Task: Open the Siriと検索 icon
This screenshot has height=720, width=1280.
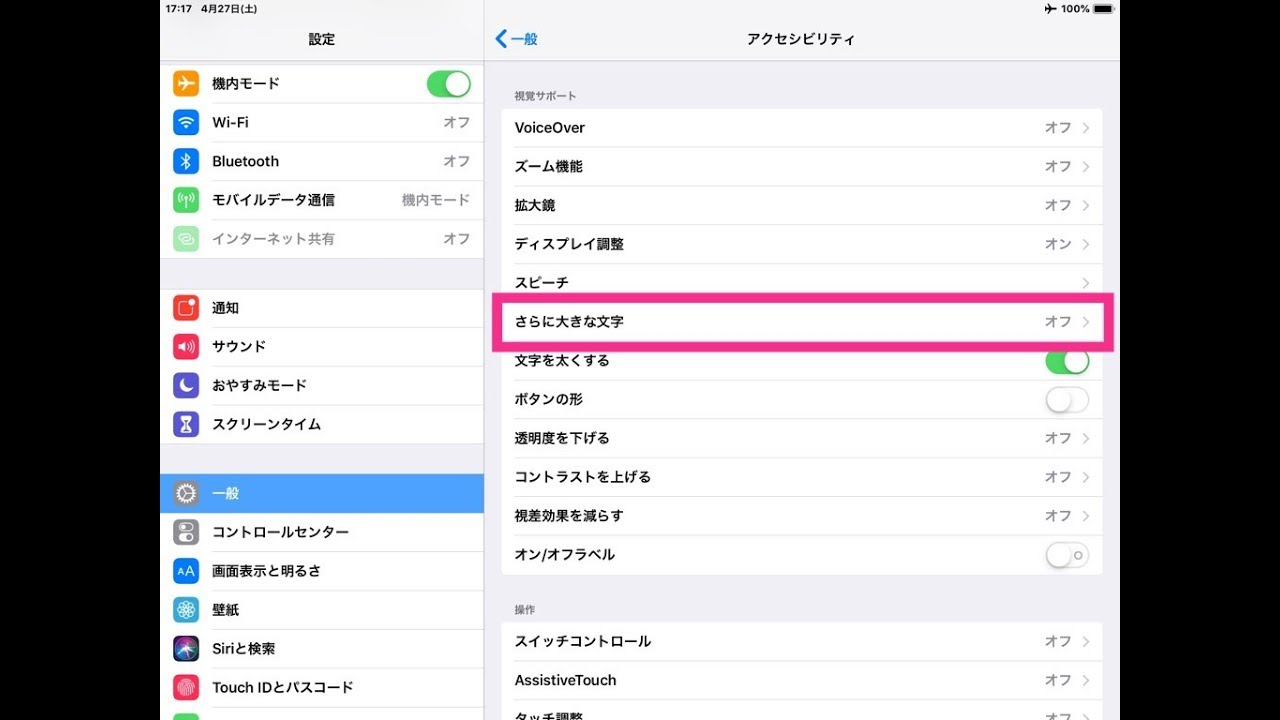Action: point(186,649)
